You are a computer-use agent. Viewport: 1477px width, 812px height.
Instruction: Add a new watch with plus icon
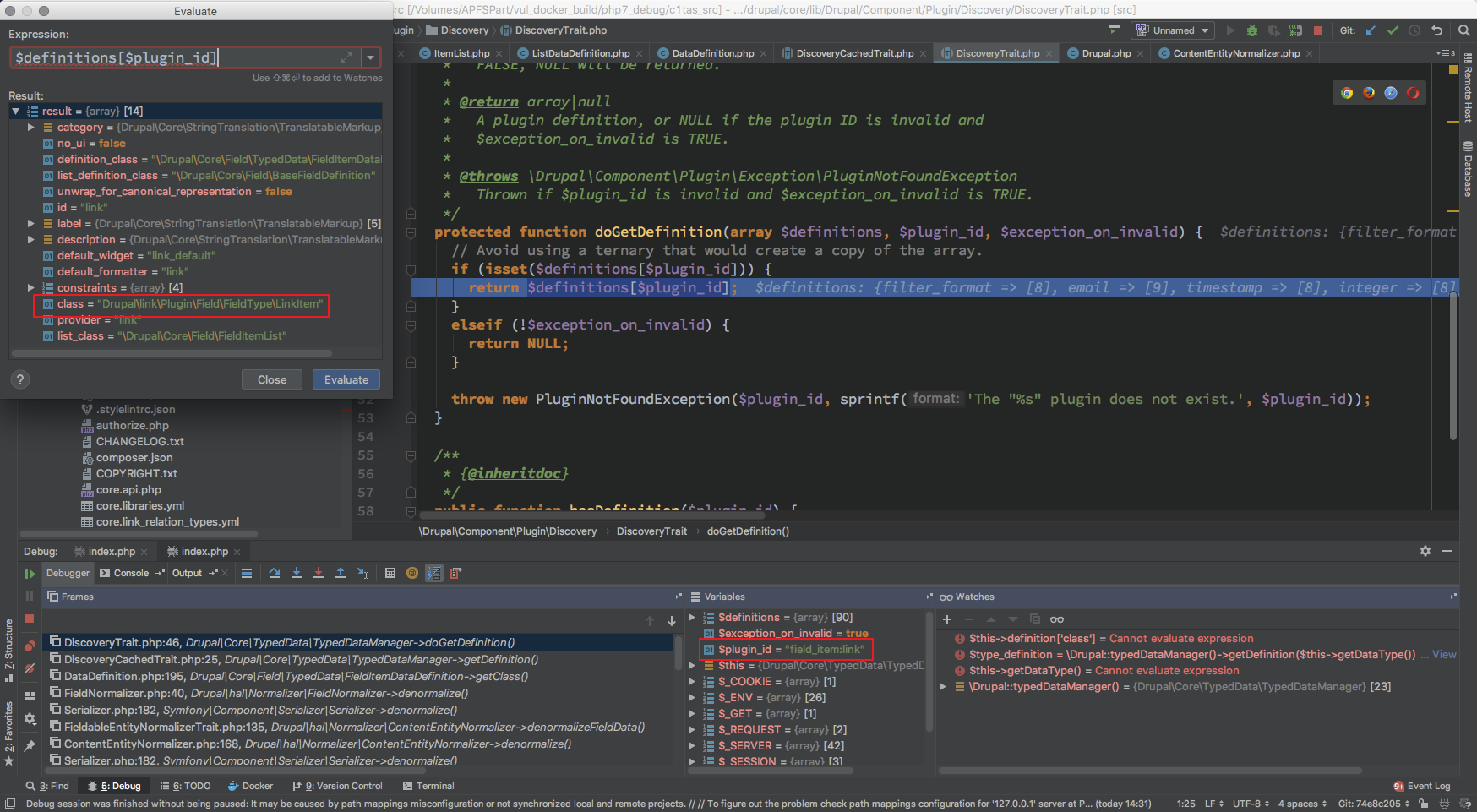[947, 619]
